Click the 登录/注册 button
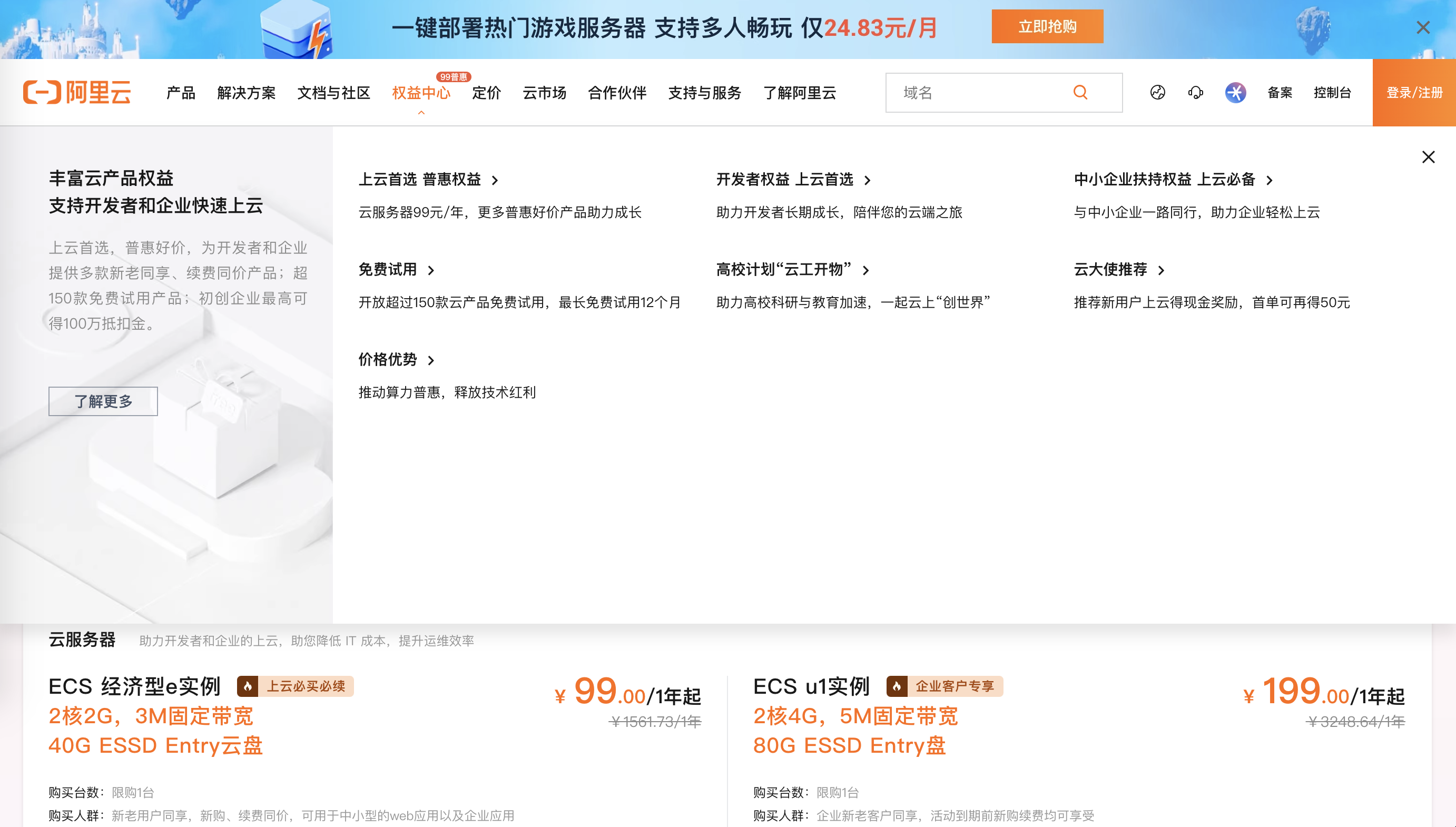 [1414, 93]
